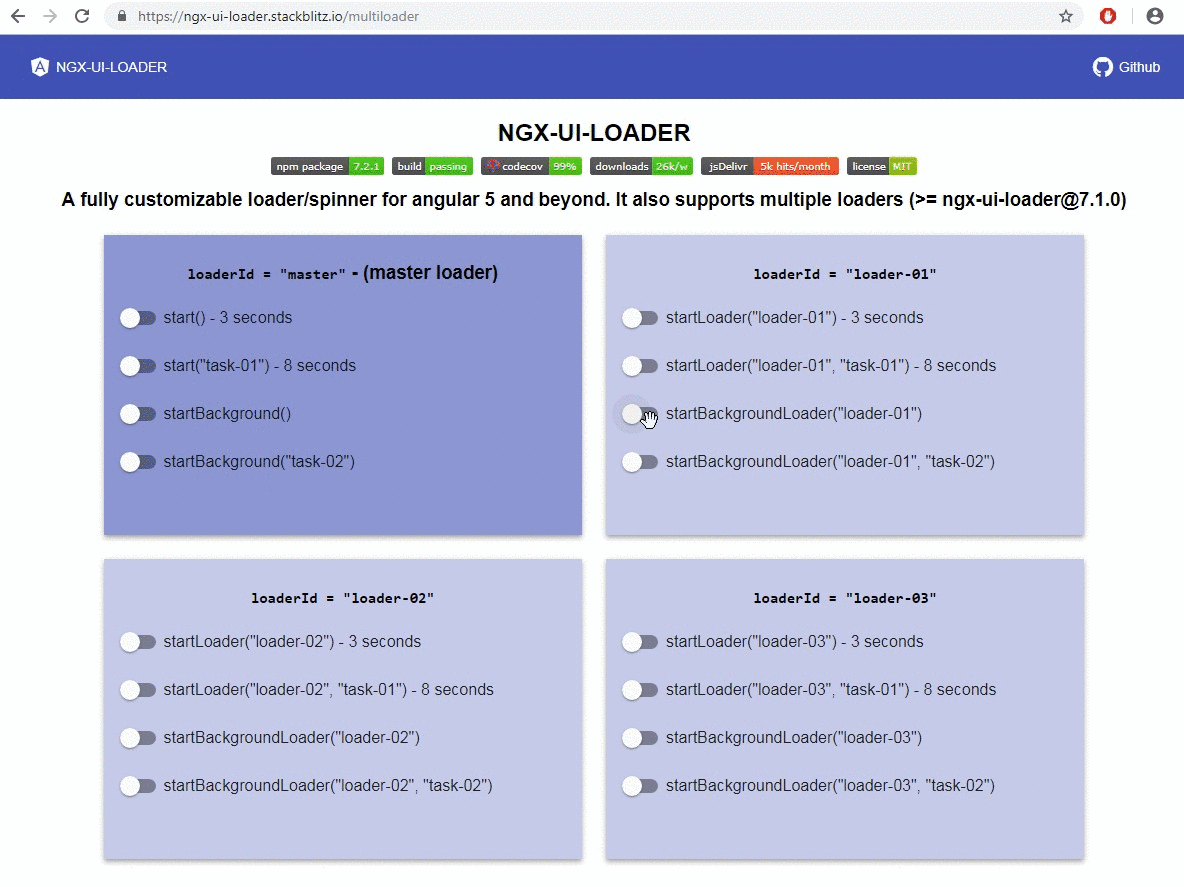The height and width of the screenshot is (887, 1184).
Task: Click the loaderId = "loader-01" heading
Action: pos(845,274)
